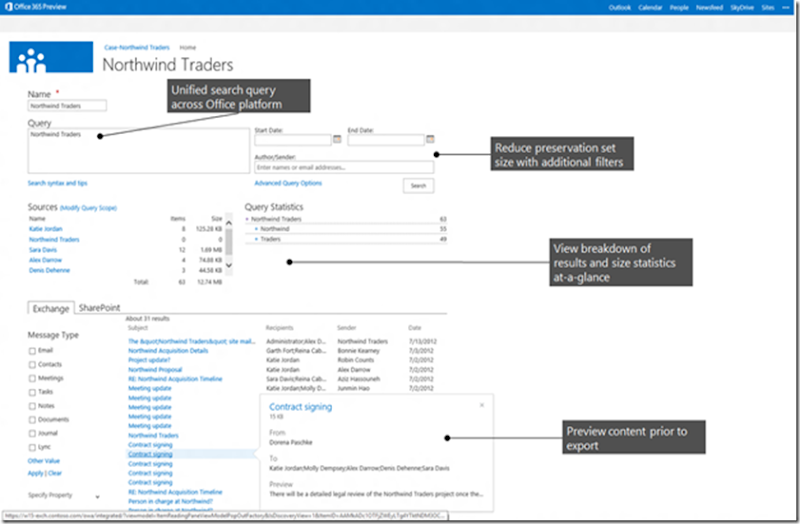Click the Modify Query Scope link
Screen dimensions: 800x524
tap(89, 208)
